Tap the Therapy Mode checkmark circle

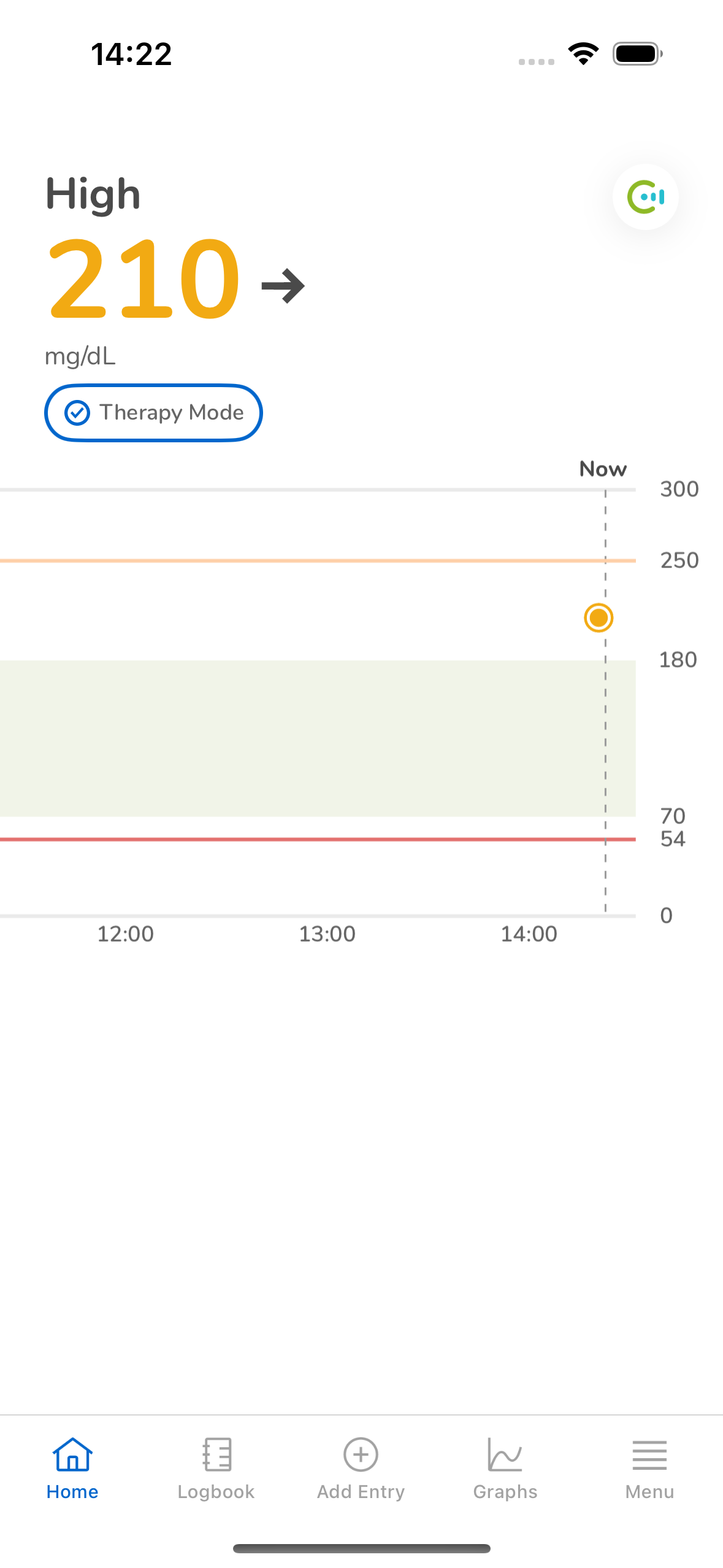(77, 413)
